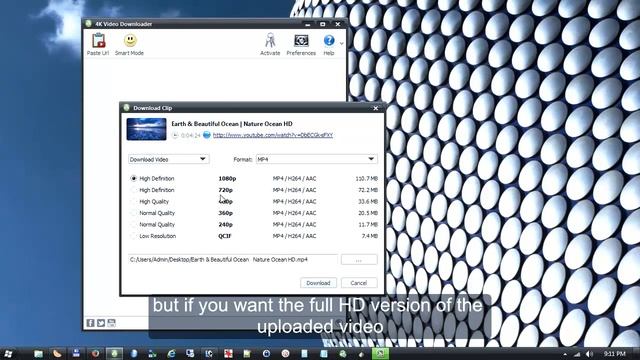640x360 pixels.
Task: Open the Activate keys icon
Action: coord(270,40)
